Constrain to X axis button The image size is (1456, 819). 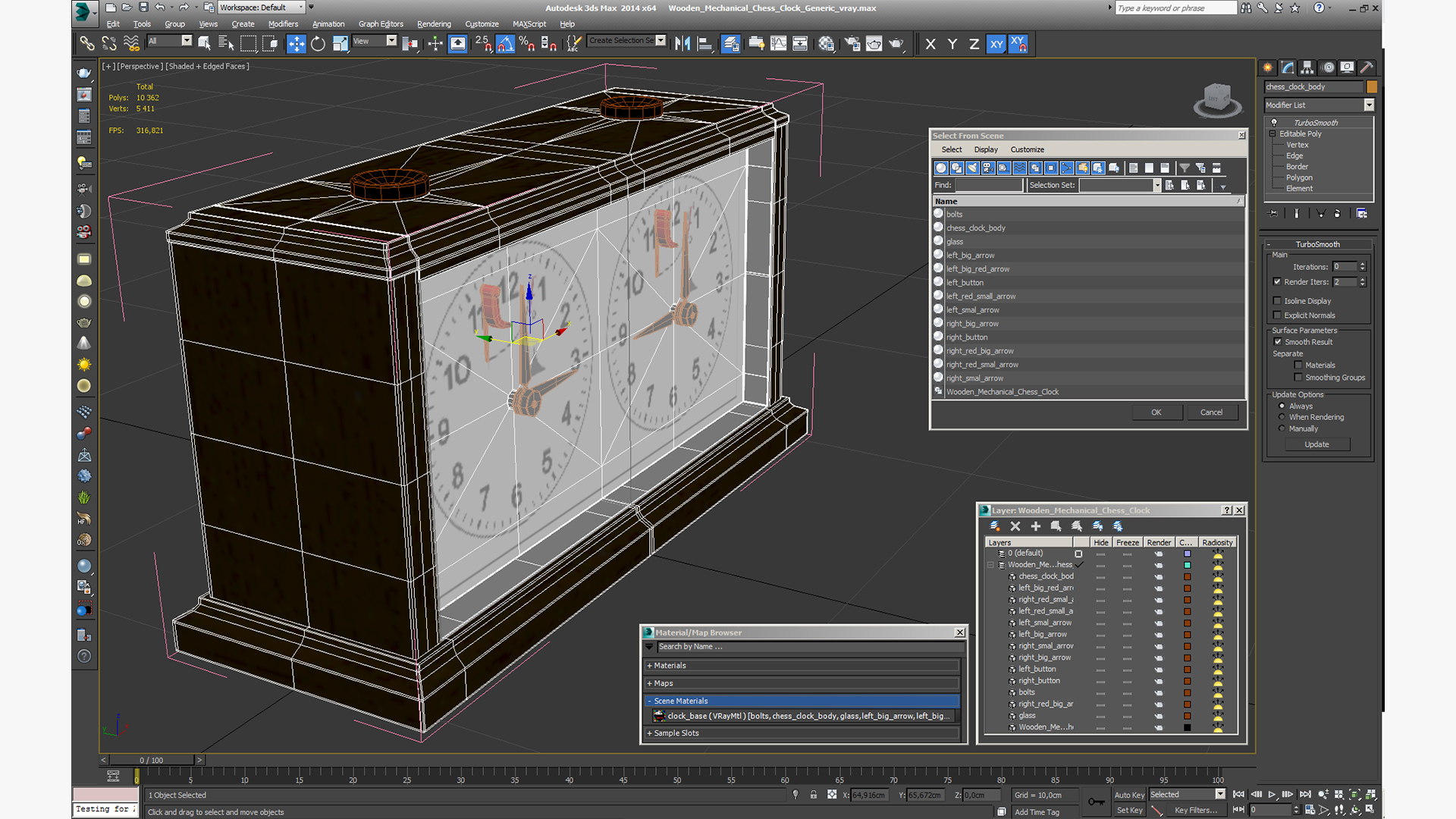click(x=930, y=44)
